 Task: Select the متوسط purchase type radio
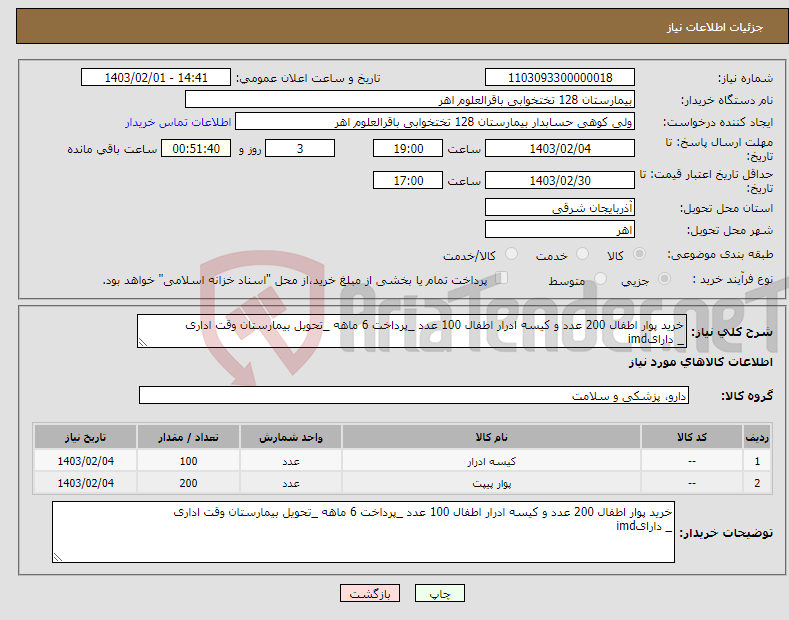click(600, 278)
